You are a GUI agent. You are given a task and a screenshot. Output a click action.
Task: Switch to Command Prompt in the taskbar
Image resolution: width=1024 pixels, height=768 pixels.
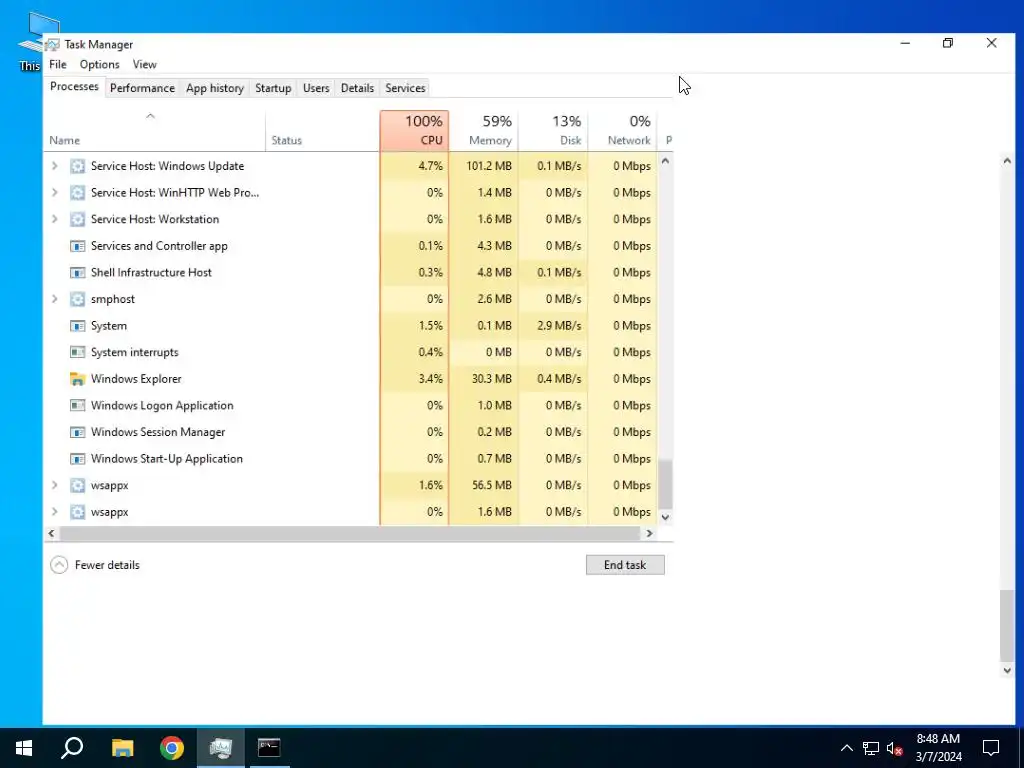(x=269, y=748)
